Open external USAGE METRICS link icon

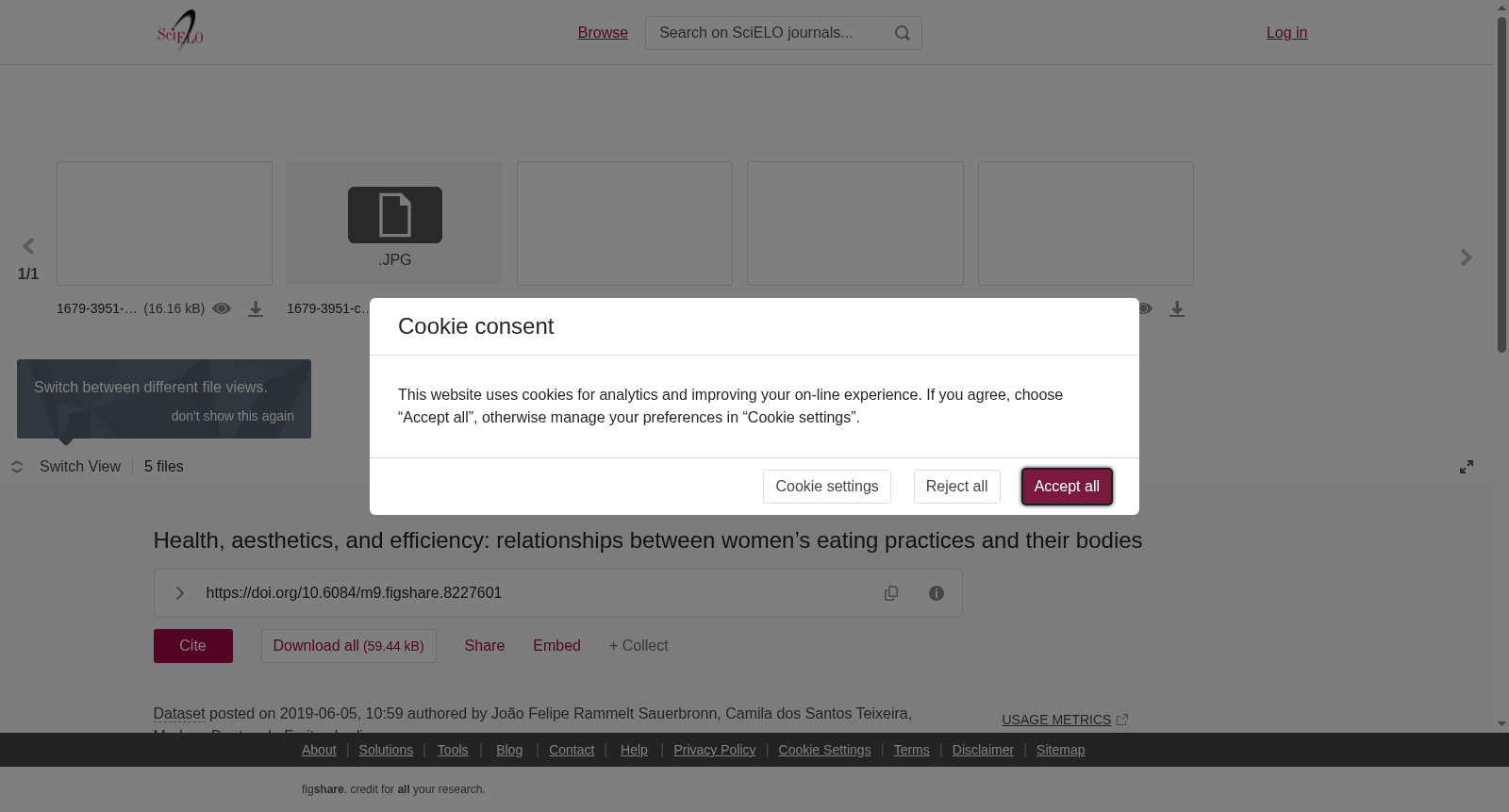pyautogui.click(x=1122, y=720)
